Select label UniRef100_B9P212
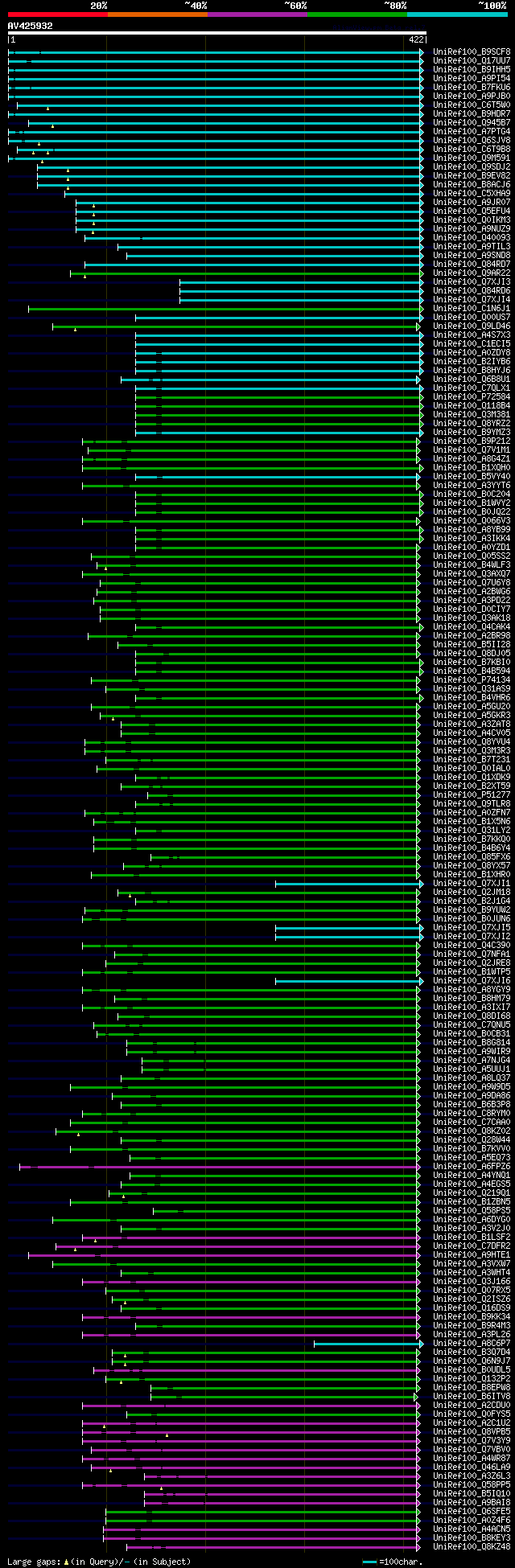 click(x=472, y=441)
